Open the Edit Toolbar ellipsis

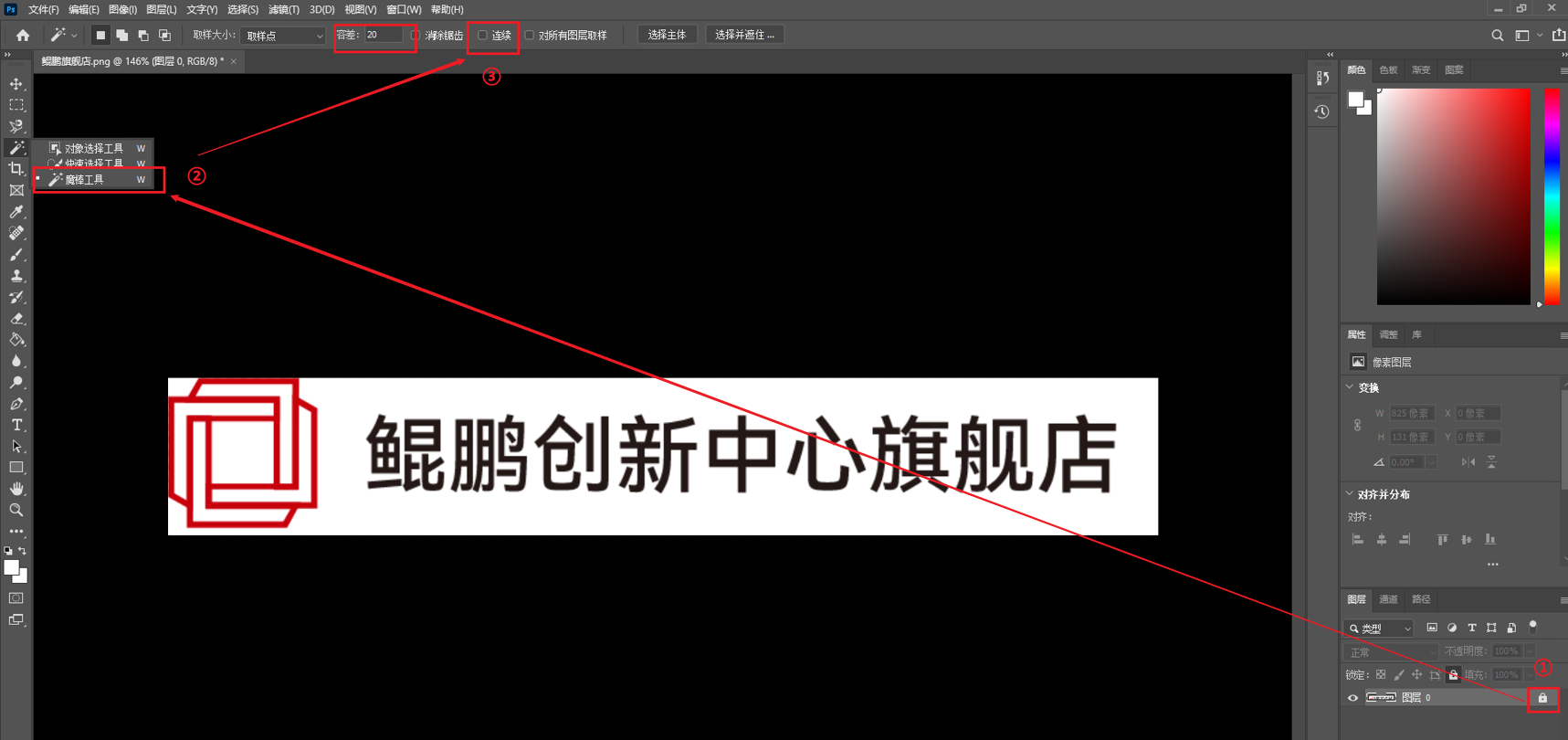coord(16,531)
